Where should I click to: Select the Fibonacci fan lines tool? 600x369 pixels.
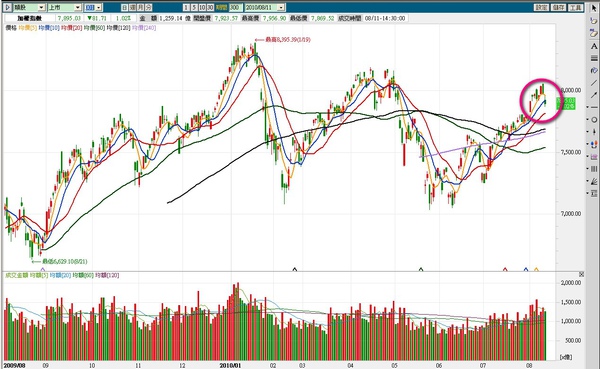pos(594,181)
